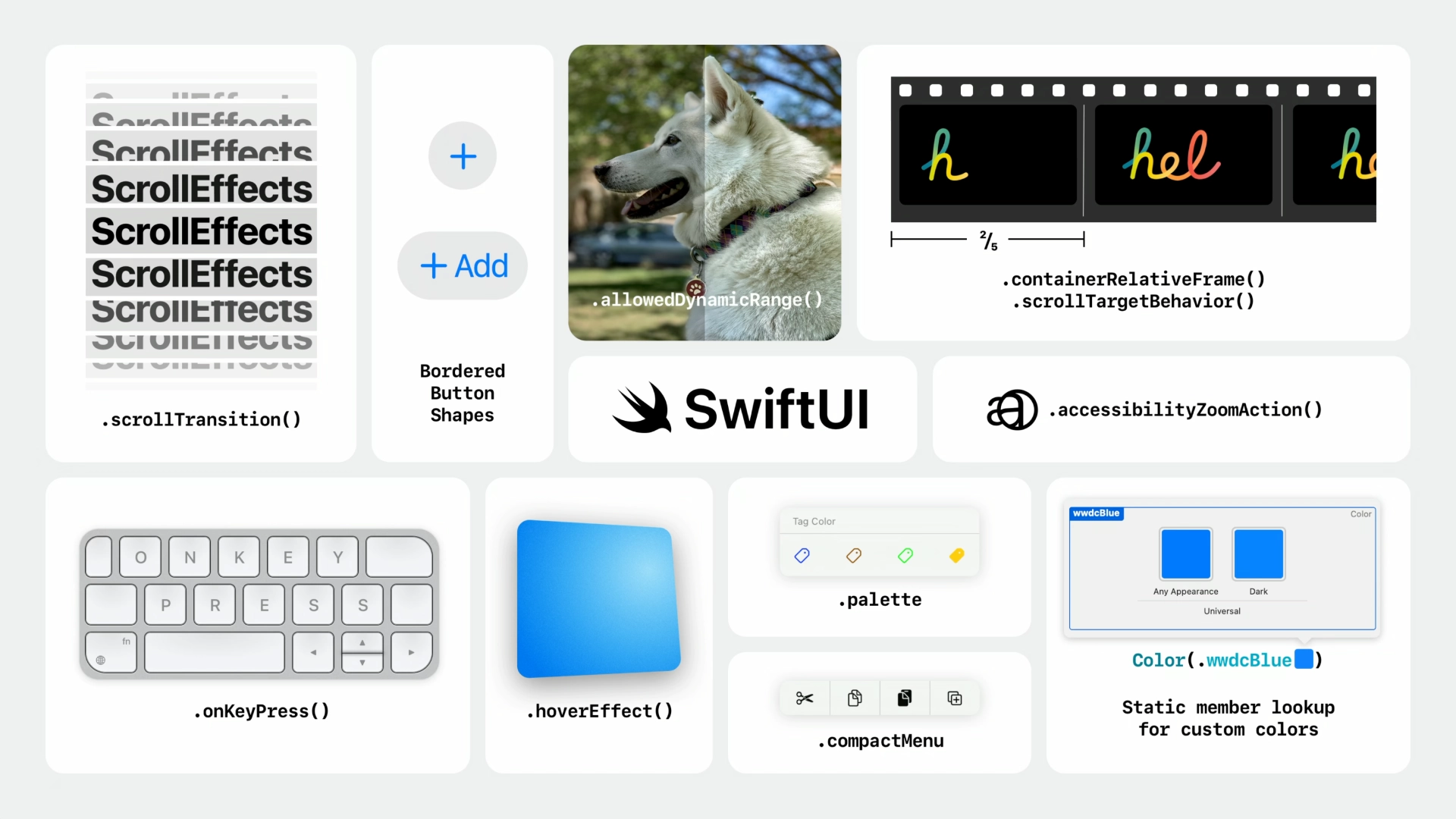Click 'Static member lookup for custom colors'
Screen dimensions: 1456x819
pyautogui.click(x=1228, y=718)
